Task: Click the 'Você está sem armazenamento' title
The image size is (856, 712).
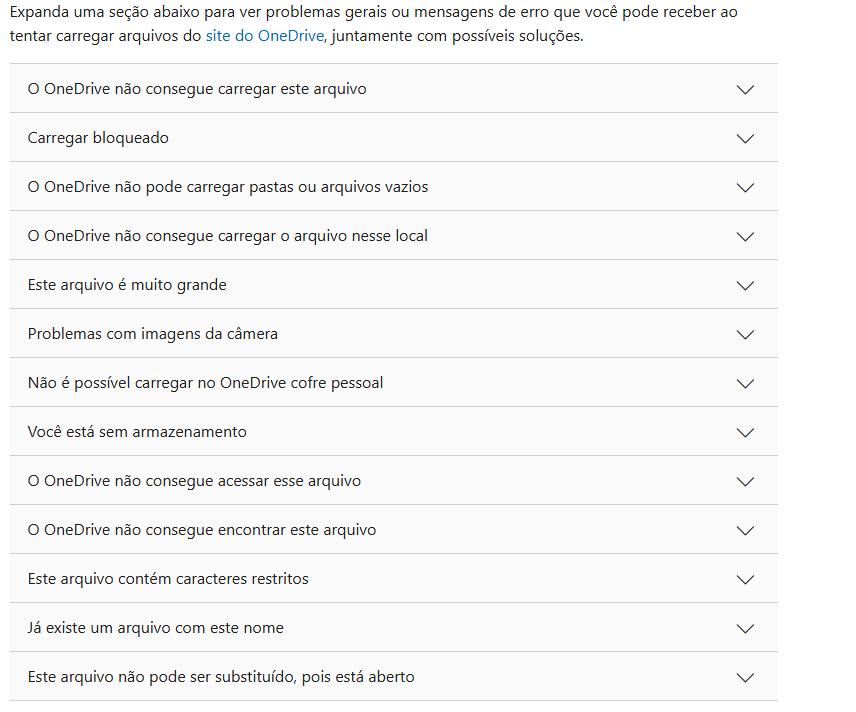Action: click(x=137, y=432)
